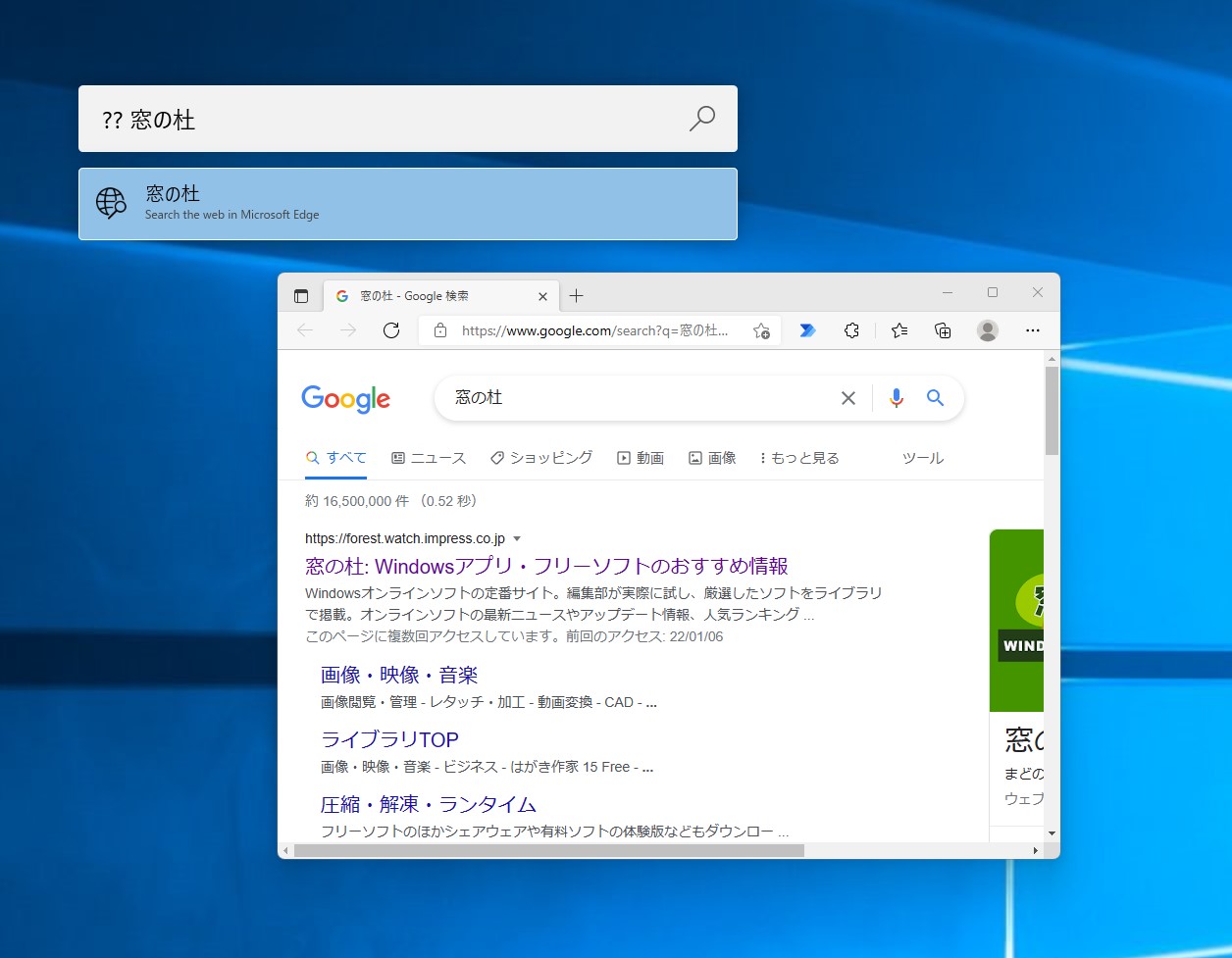
Task: Open a new tab in Edge
Action: pos(576,296)
